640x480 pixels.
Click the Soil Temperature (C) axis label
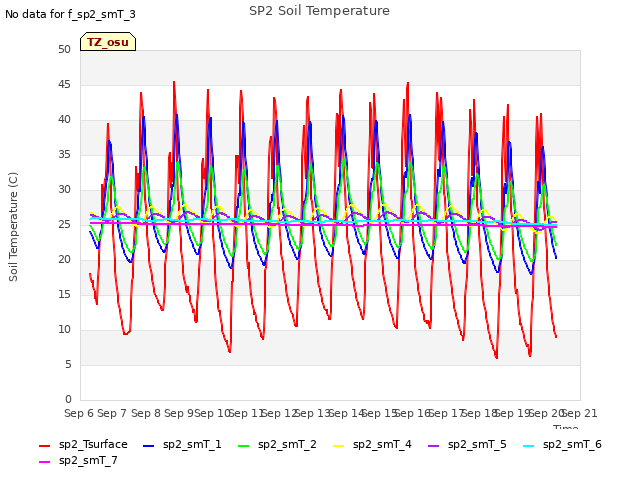(13, 227)
